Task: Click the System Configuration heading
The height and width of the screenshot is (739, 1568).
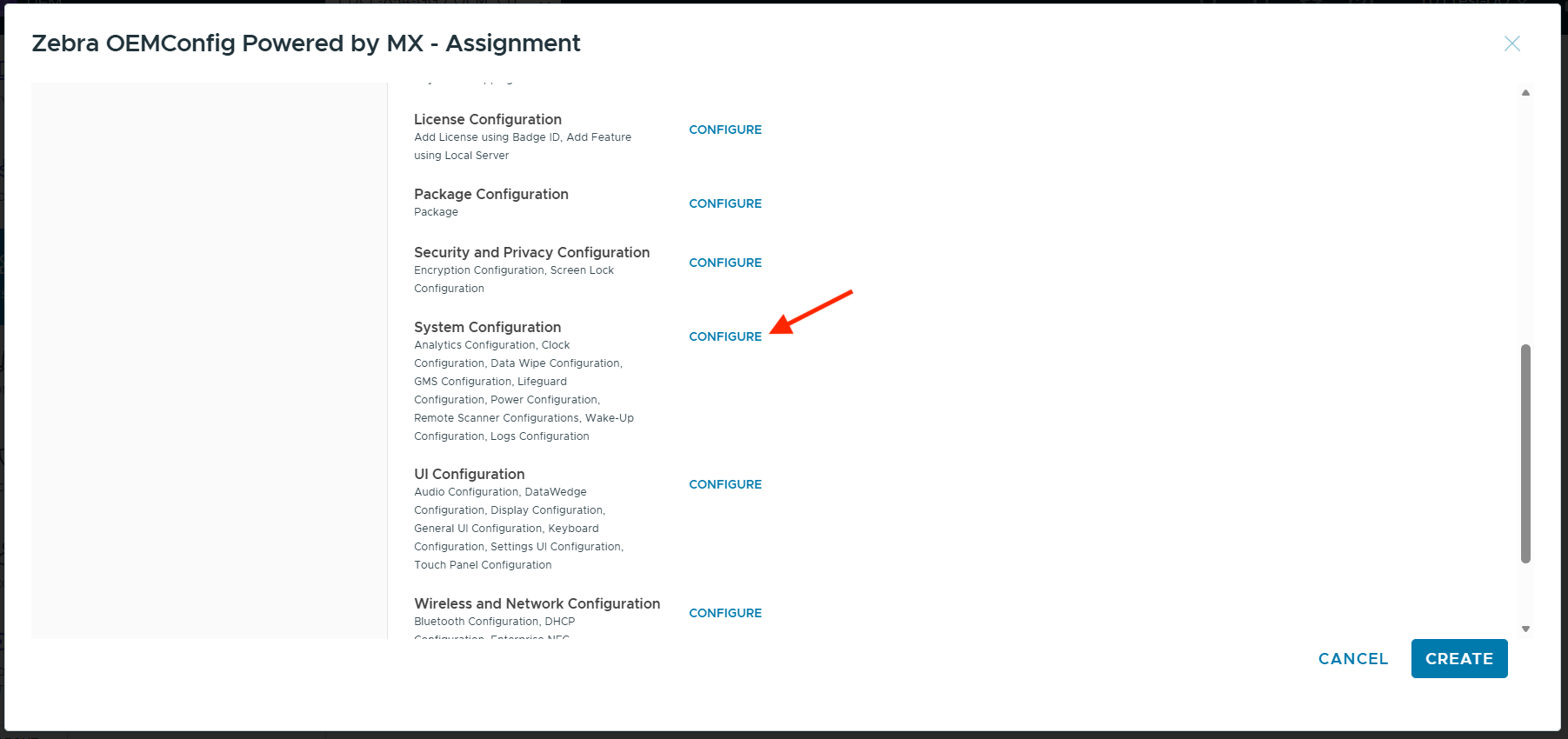Action: (487, 327)
